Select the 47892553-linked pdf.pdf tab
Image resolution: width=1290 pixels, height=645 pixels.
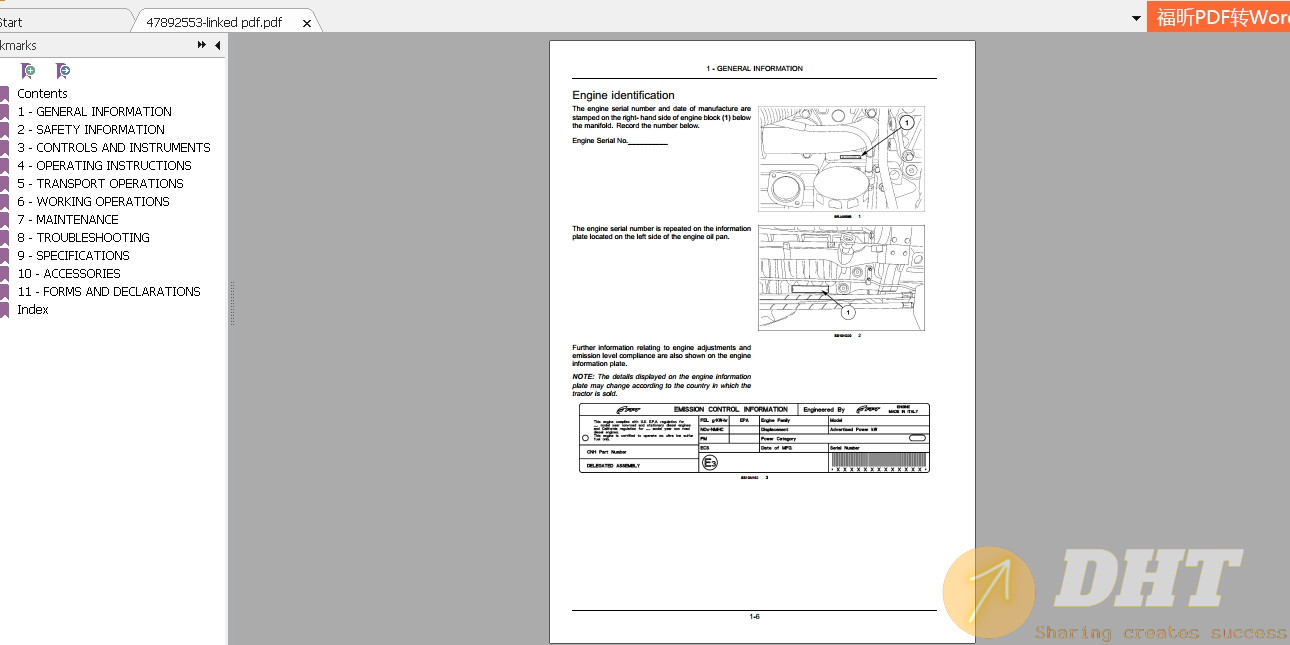coord(214,22)
